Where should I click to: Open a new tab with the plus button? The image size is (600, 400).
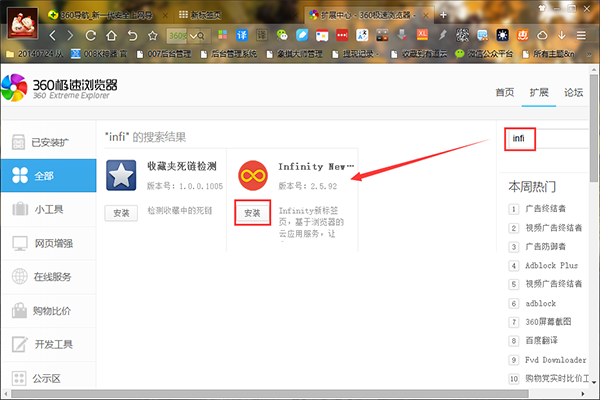coord(443,15)
